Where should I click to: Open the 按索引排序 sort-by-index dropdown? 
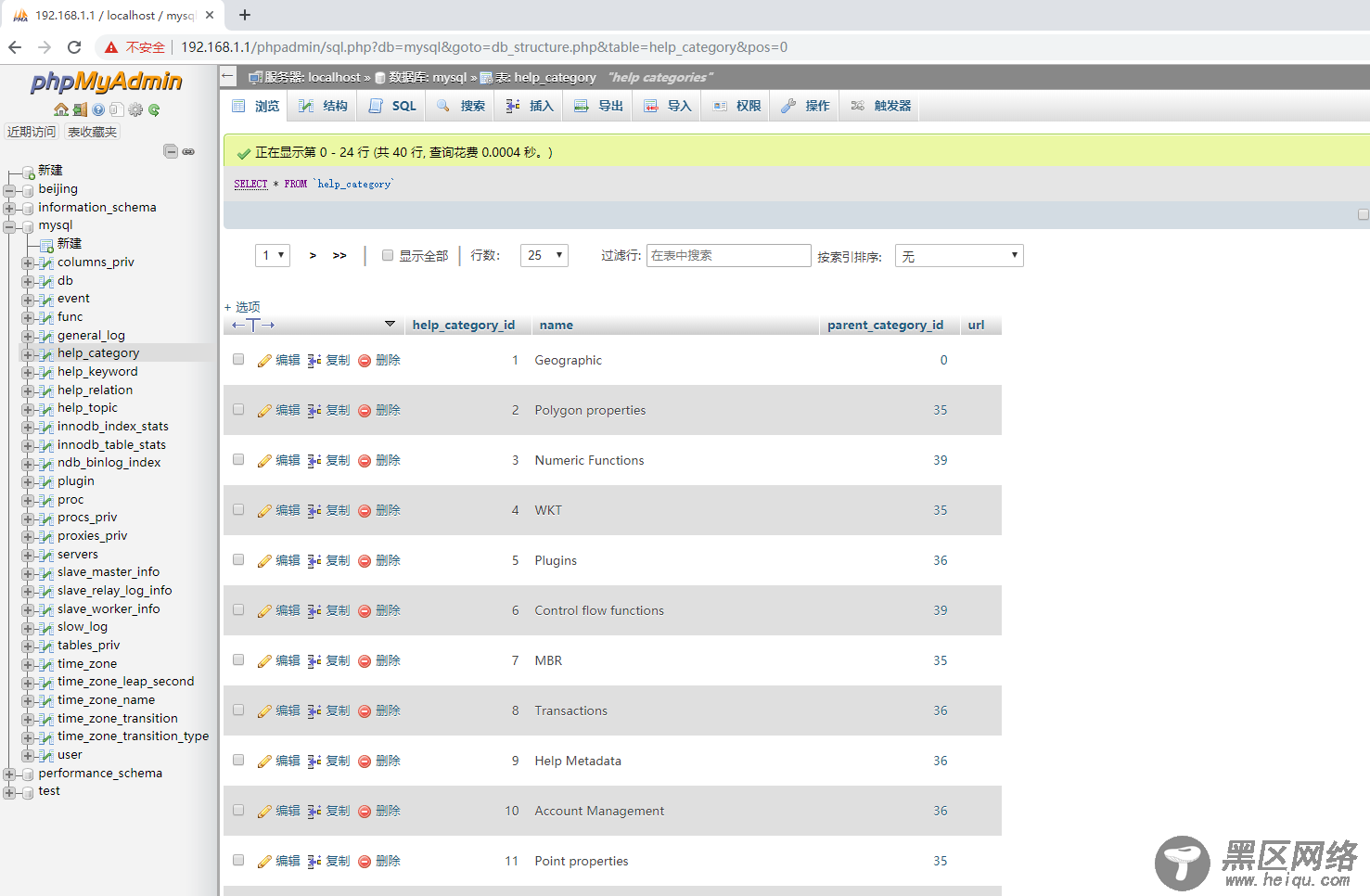959,255
